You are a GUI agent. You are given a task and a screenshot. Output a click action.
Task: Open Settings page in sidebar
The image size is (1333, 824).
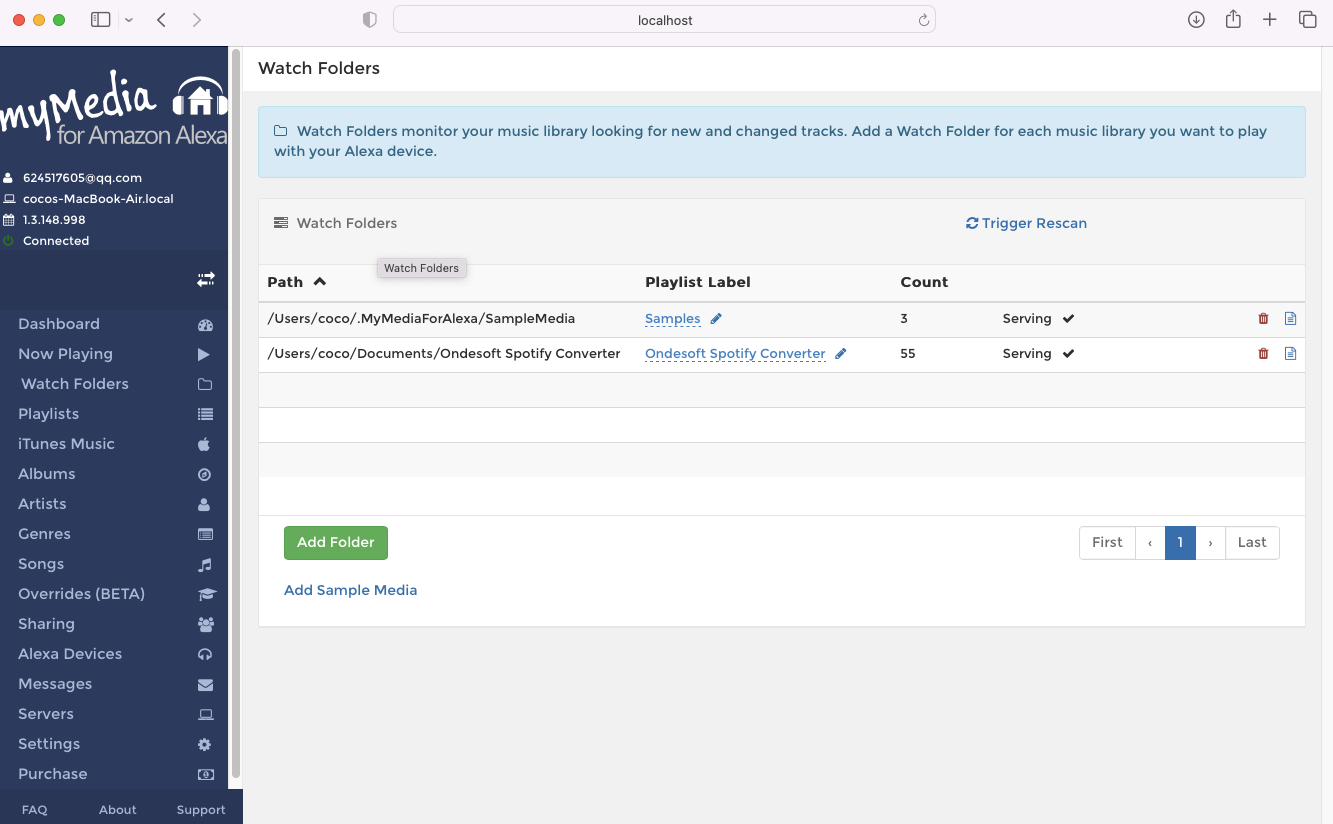click(49, 744)
